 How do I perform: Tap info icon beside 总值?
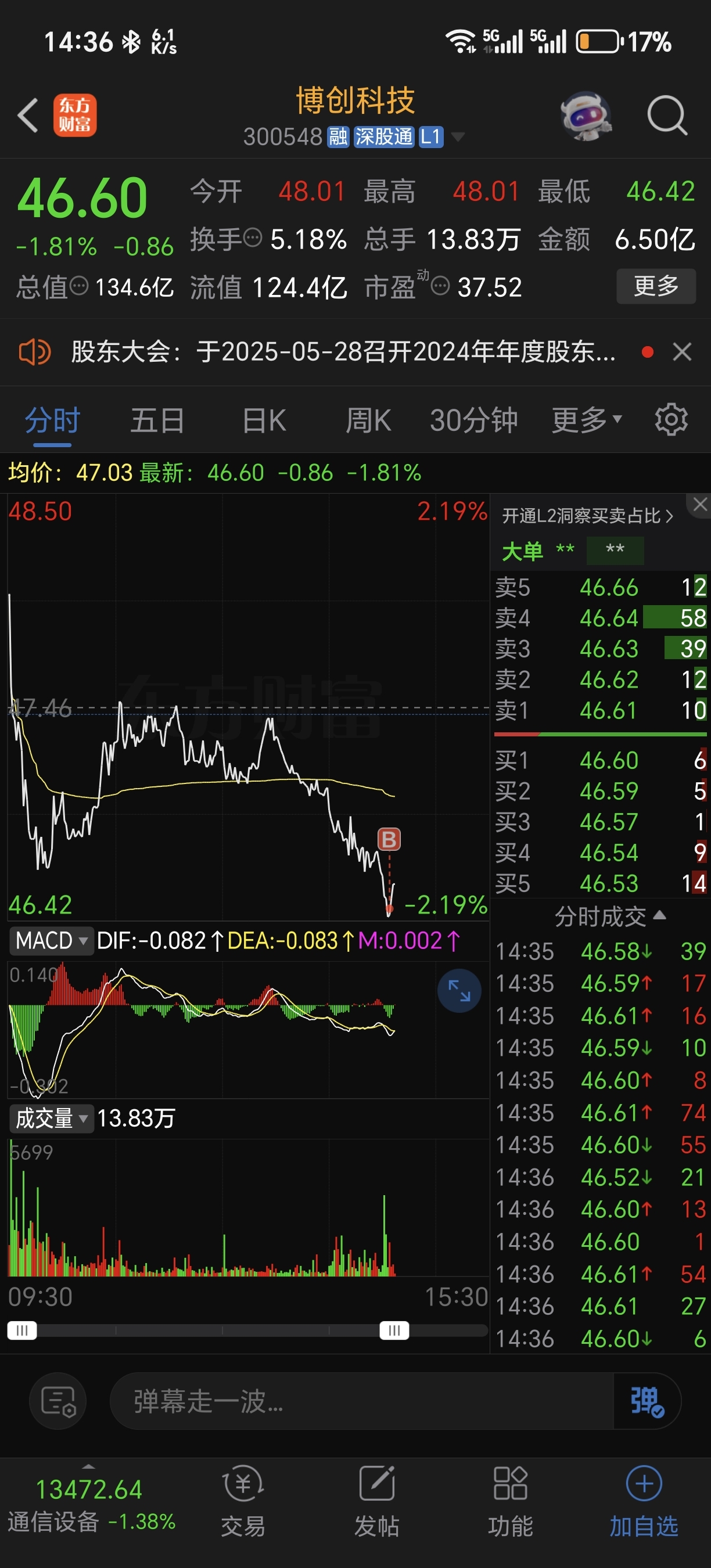tap(79, 285)
